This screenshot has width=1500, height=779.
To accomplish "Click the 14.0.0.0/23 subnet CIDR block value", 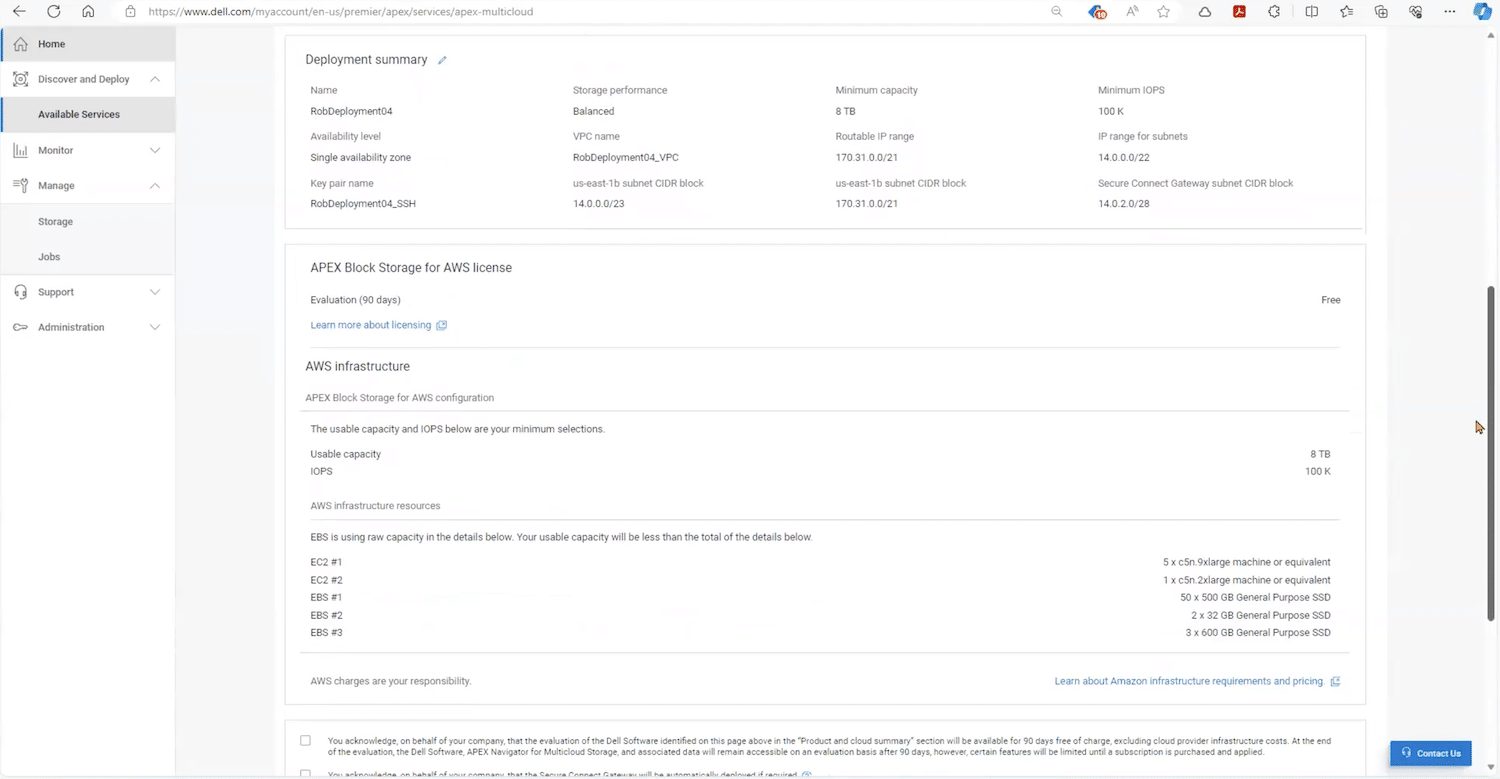I will pos(598,203).
